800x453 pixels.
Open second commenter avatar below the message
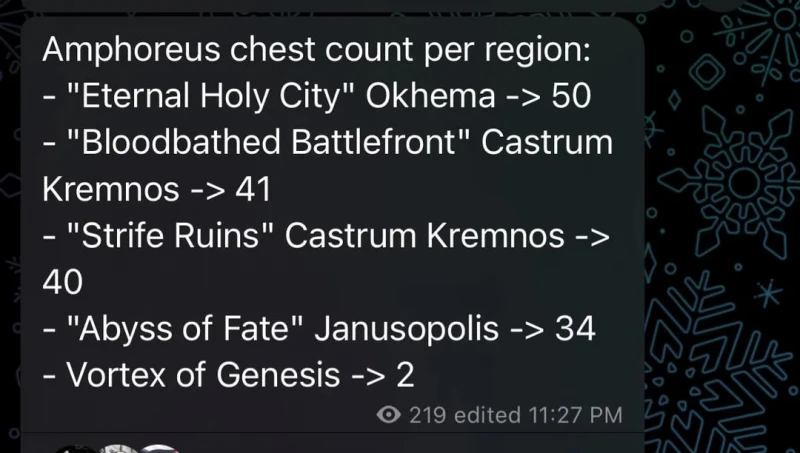(118, 449)
